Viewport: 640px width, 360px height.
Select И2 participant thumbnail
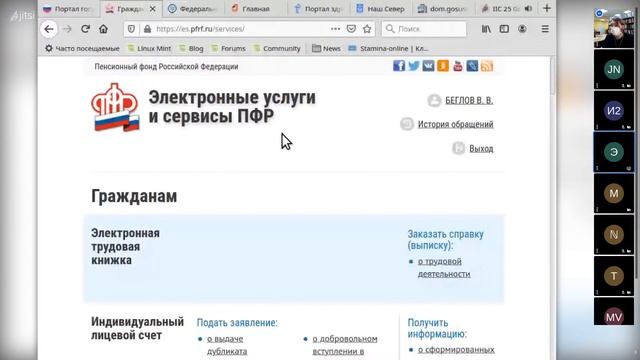click(614, 111)
